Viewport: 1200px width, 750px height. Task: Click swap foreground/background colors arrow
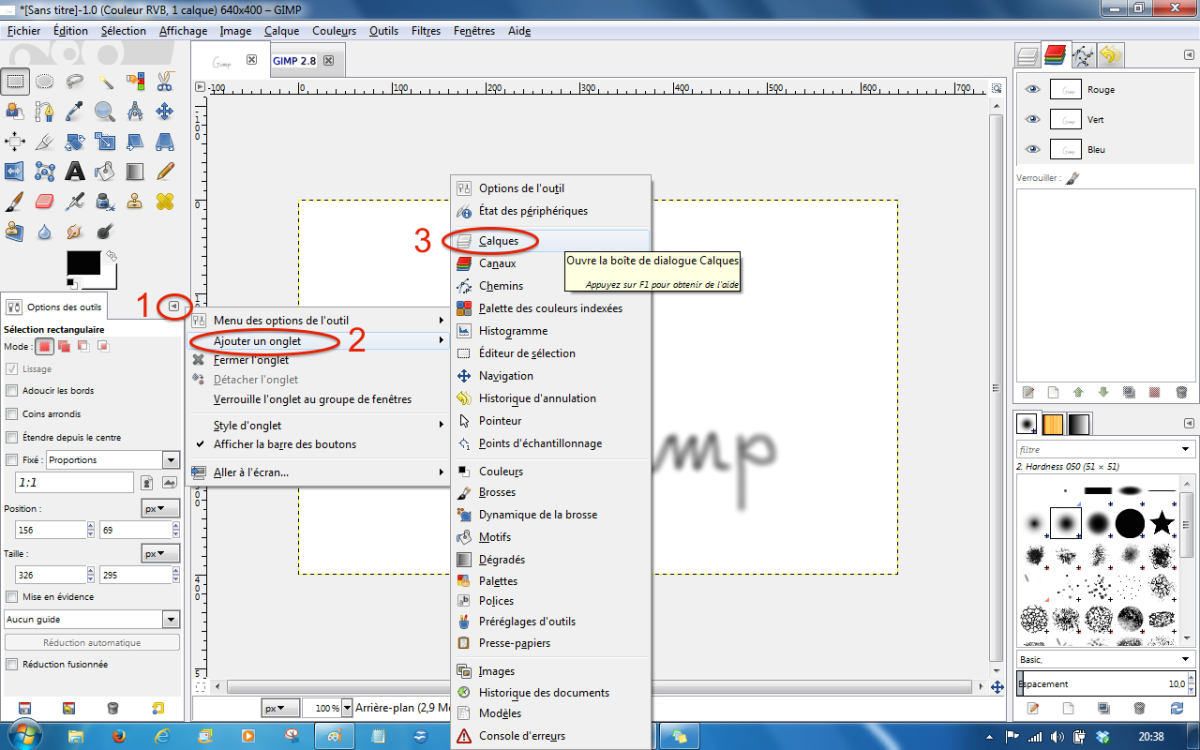112,256
